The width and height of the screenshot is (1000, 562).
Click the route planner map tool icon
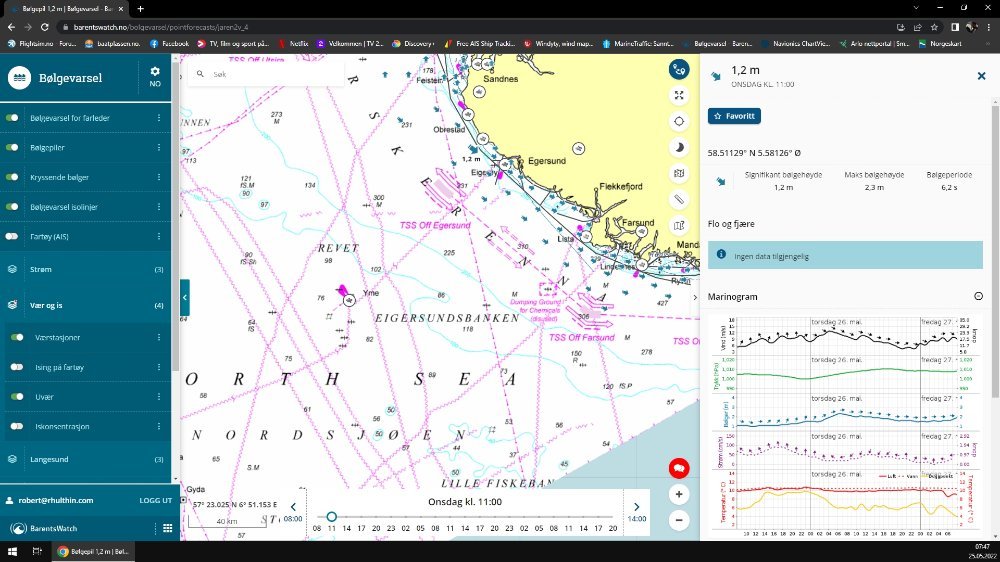[x=679, y=70]
